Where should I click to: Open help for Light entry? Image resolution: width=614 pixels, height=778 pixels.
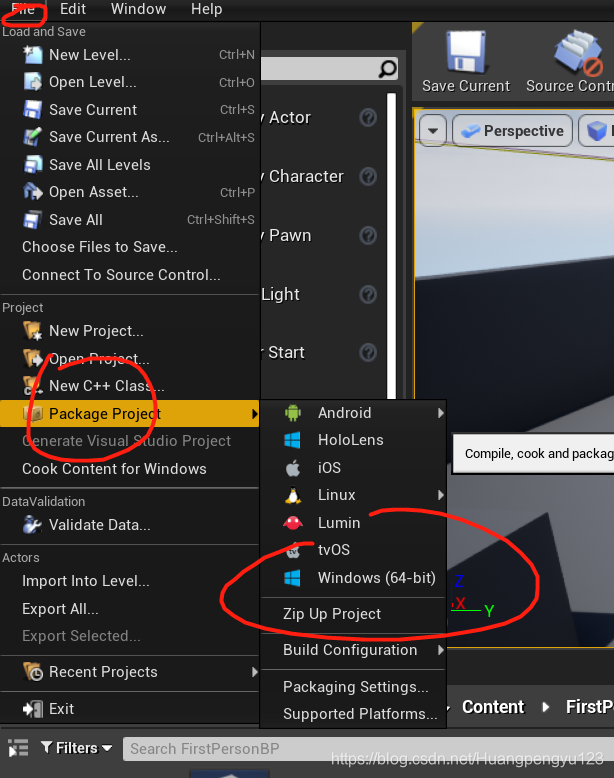(368, 294)
